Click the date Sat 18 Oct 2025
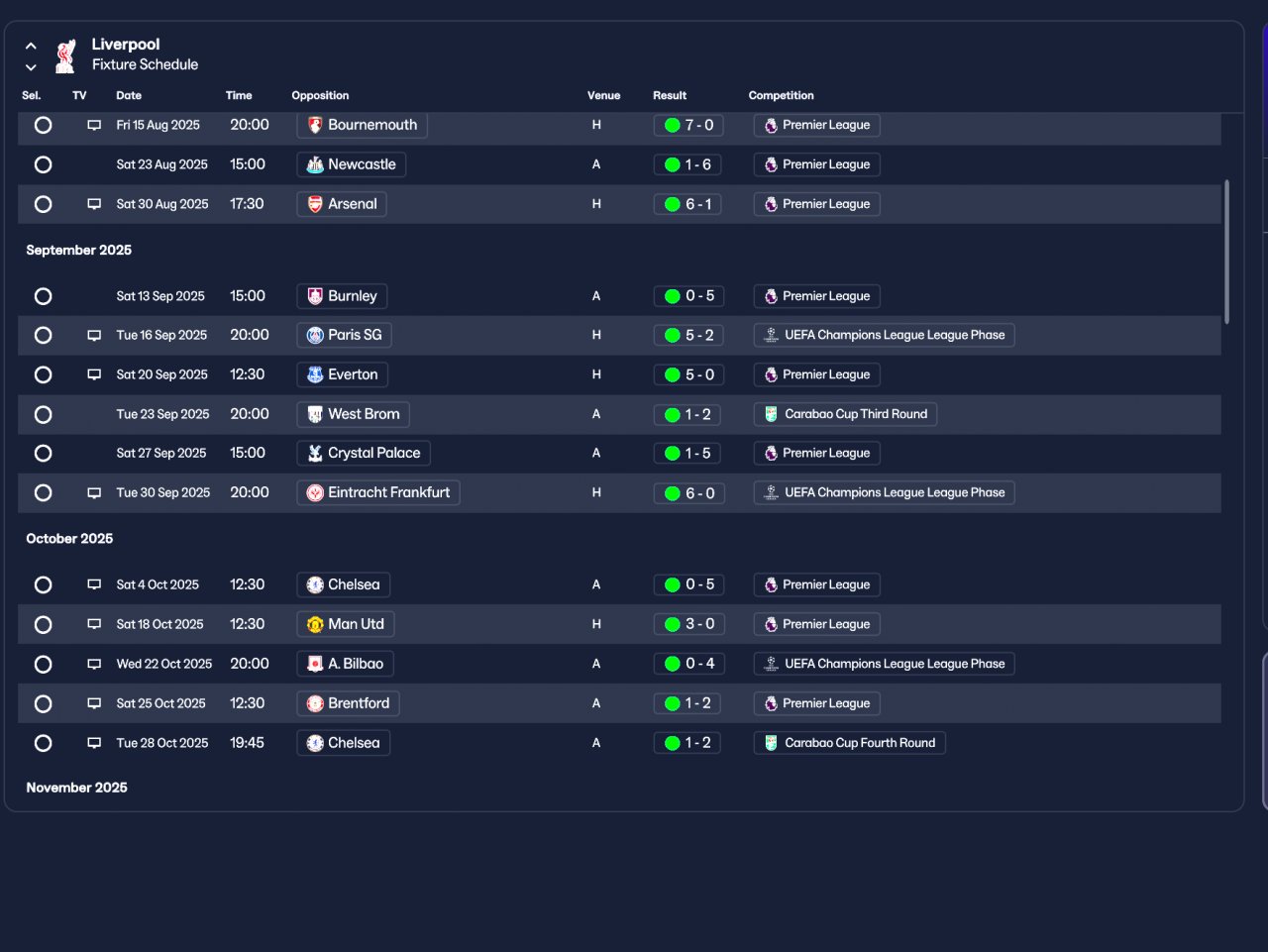 (159, 624)
